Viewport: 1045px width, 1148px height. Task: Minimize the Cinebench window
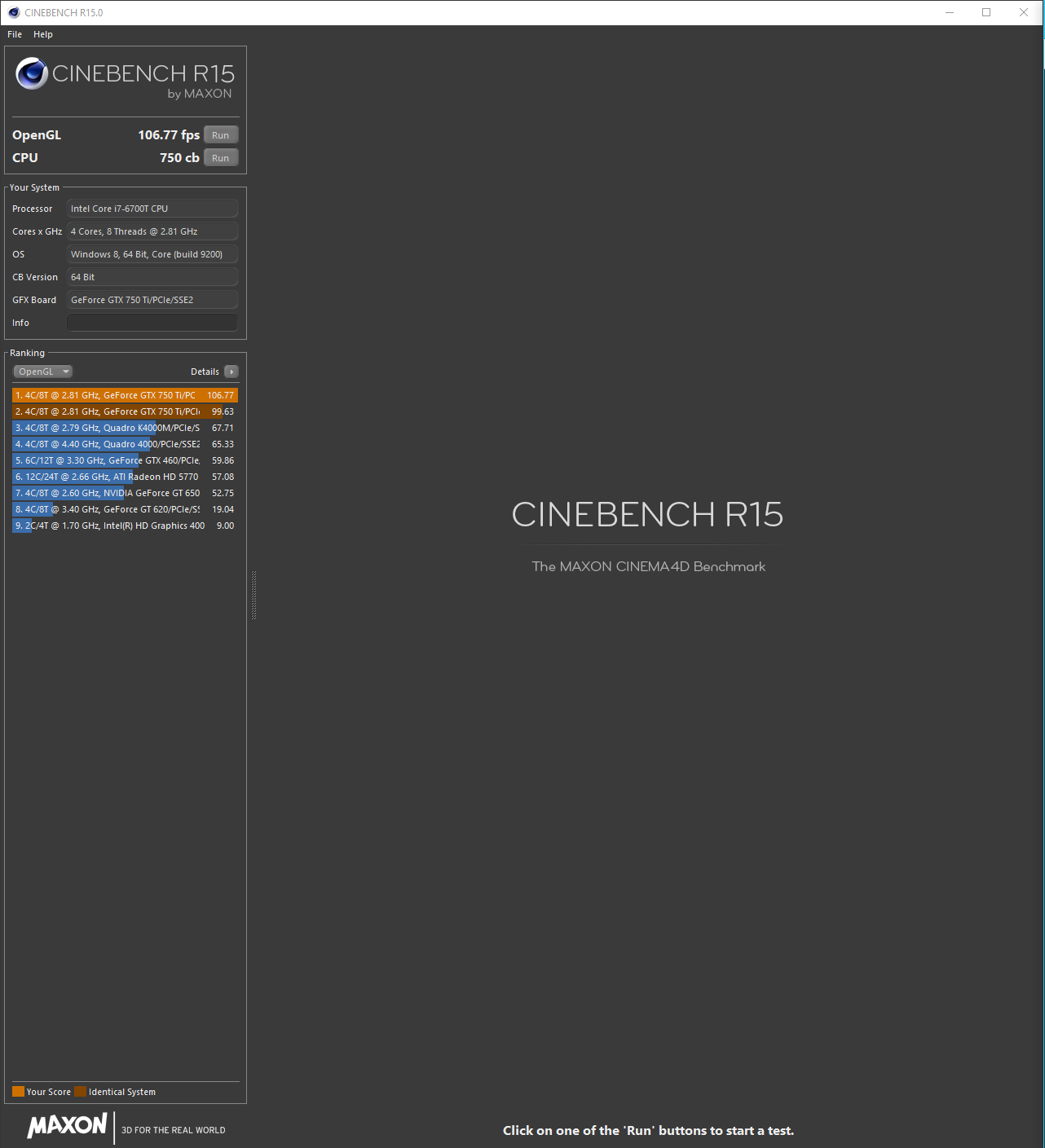click(x=950, y=12)
